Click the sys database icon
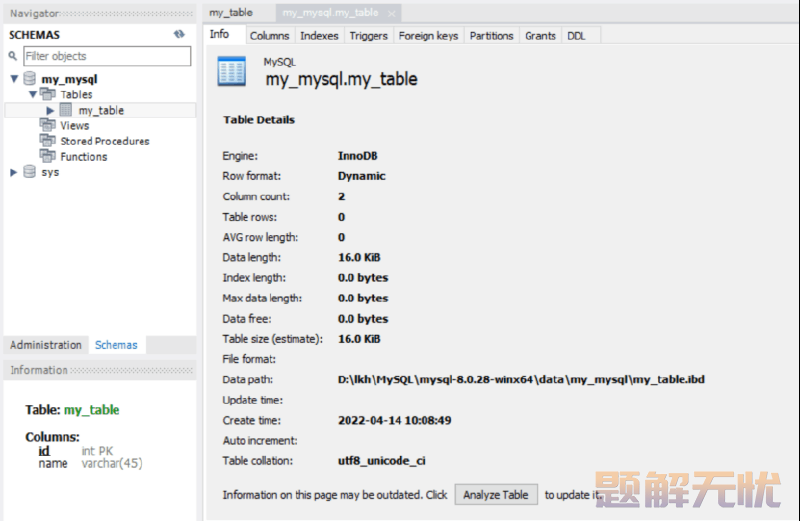This screenshot has height=521, width=800. (30, 172)
